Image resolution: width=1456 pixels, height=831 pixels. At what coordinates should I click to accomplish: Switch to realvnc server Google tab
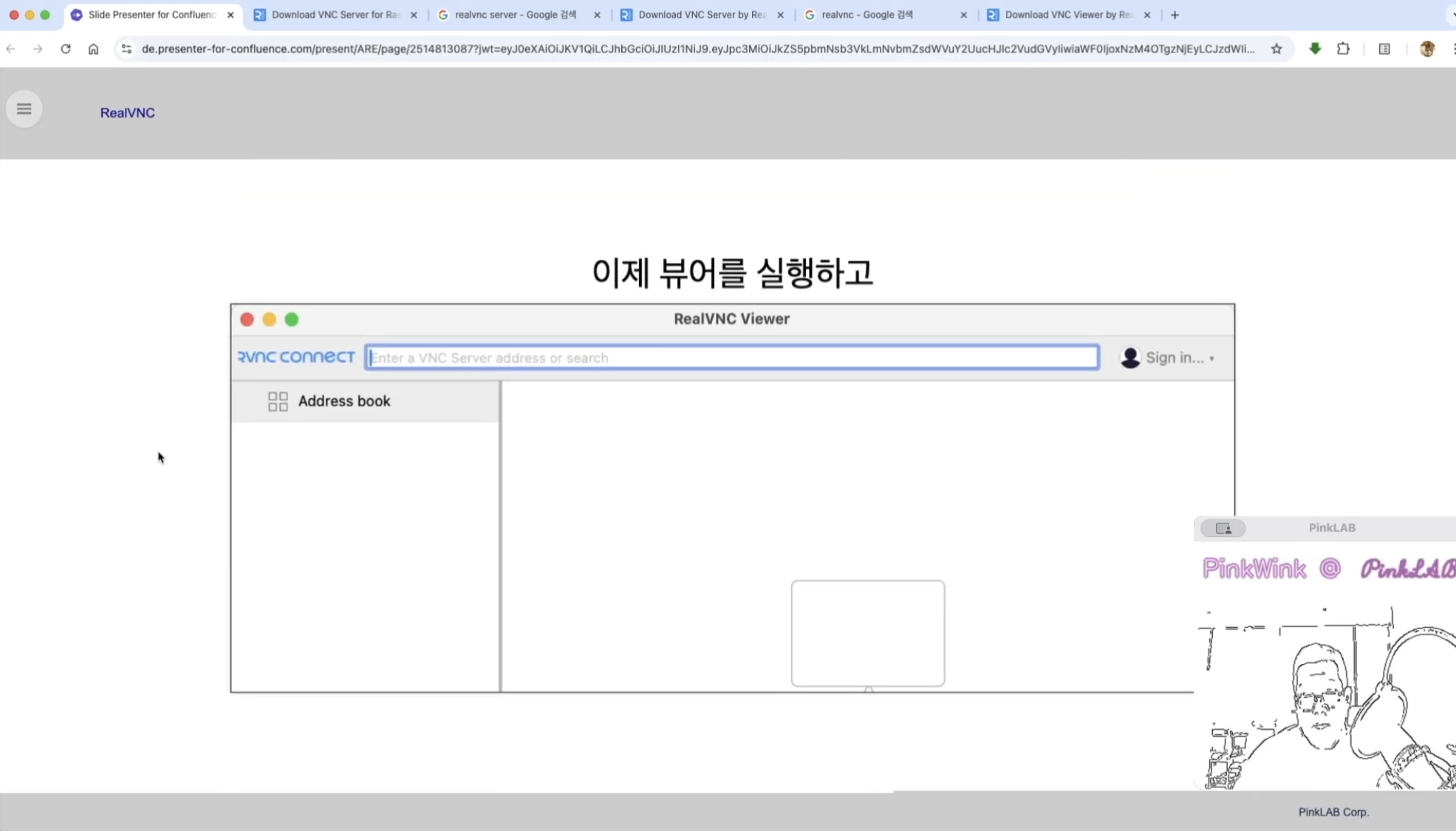point(515,15)
